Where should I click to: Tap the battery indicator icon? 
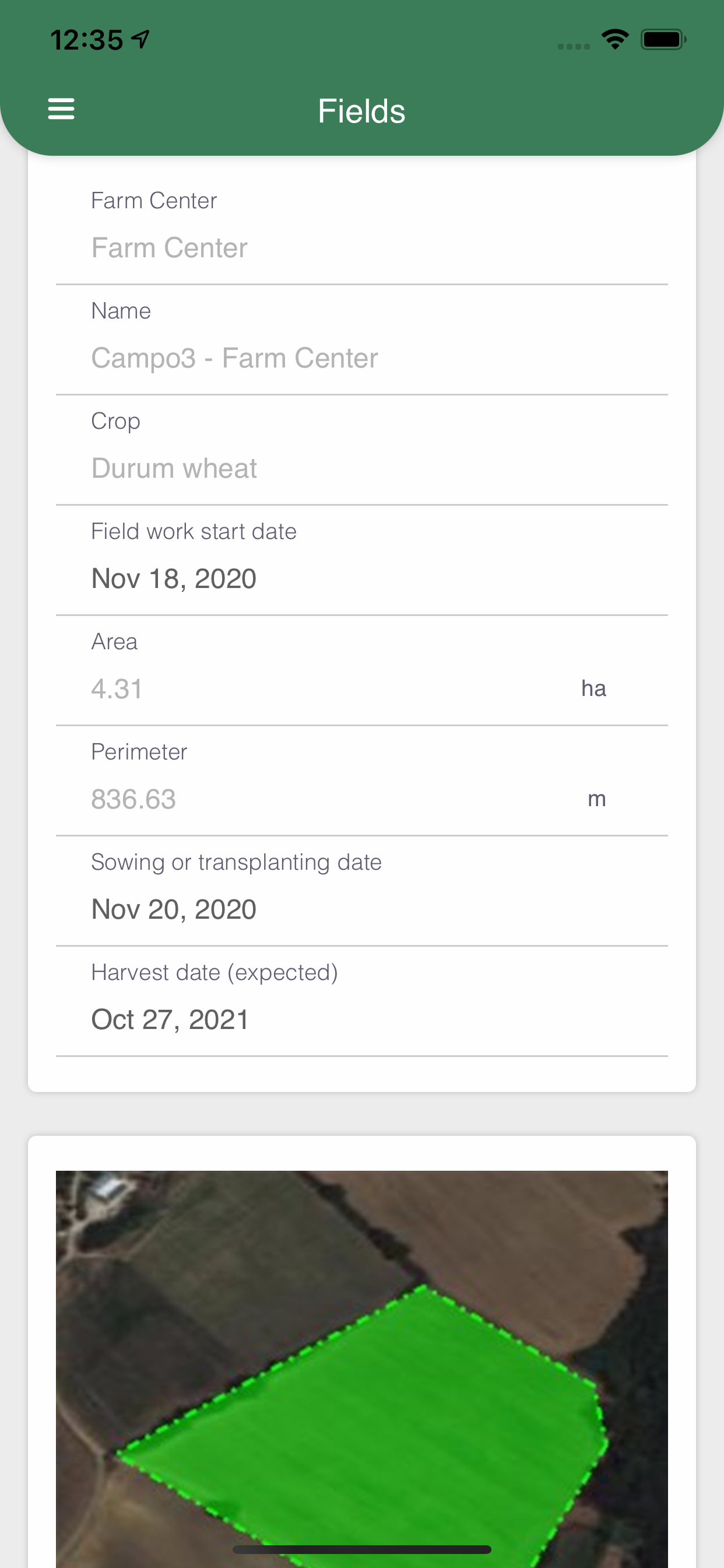pyautogui.click(x=663, y=40)
